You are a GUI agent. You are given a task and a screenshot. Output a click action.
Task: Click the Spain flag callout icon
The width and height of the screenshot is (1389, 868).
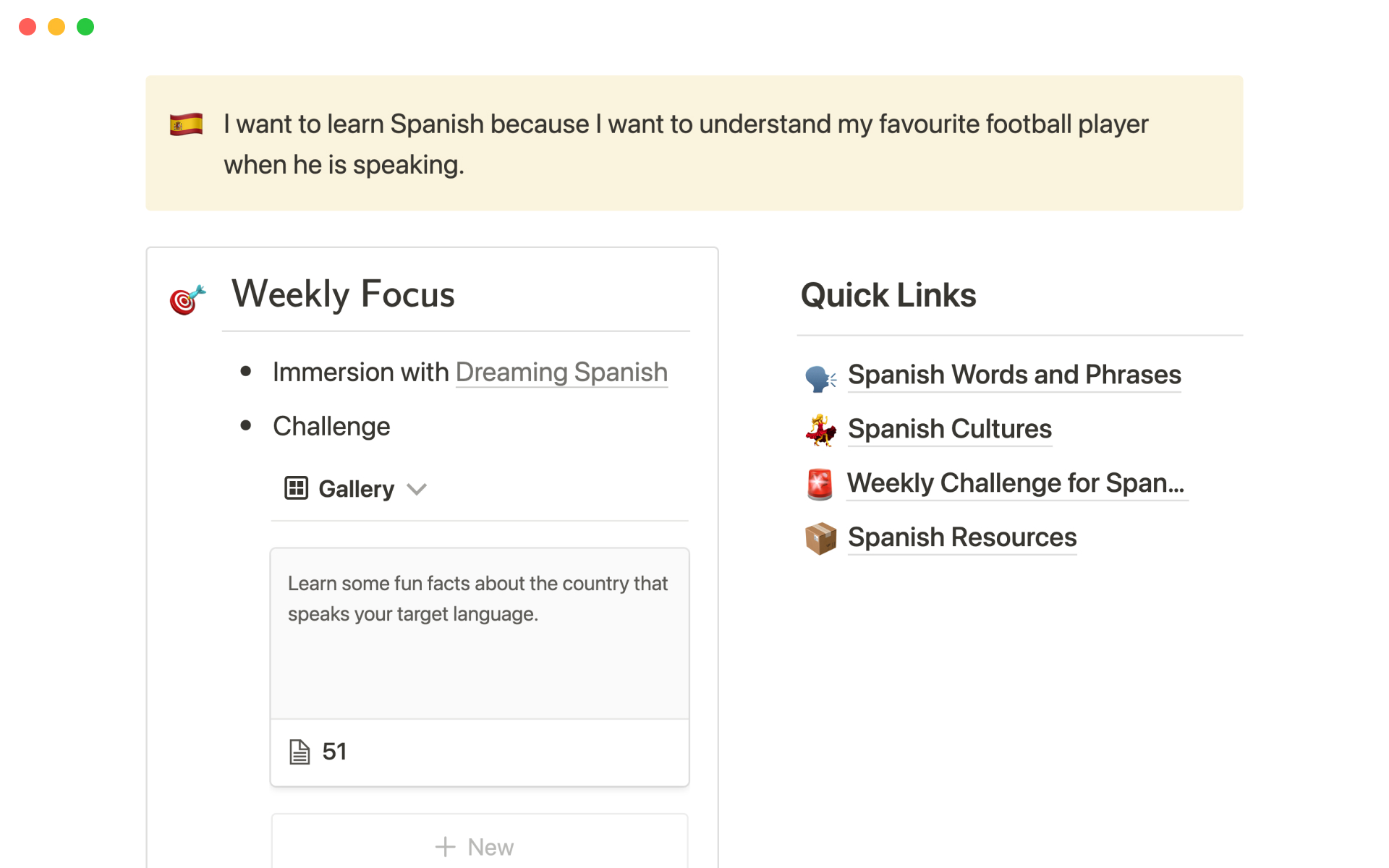pyautogui.click(x=186, y=124)
